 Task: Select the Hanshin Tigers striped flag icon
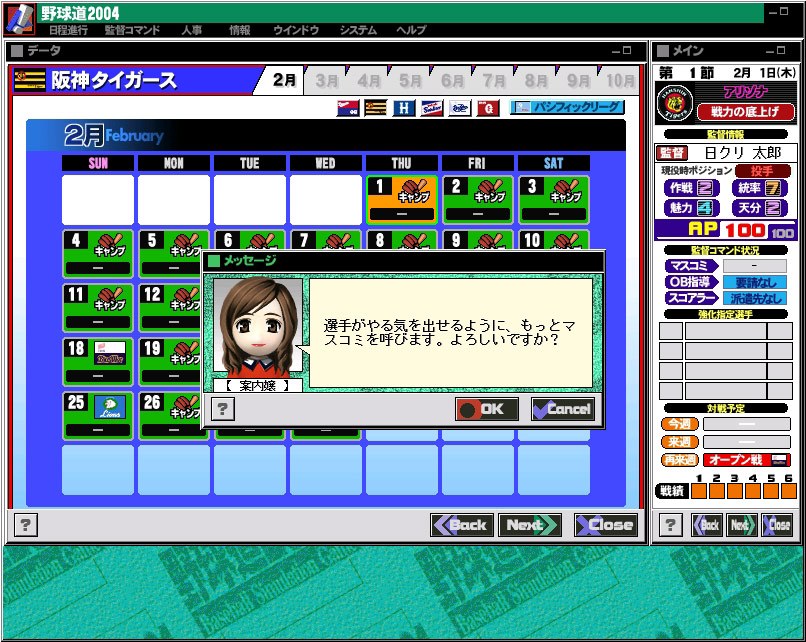pos(376,107)
